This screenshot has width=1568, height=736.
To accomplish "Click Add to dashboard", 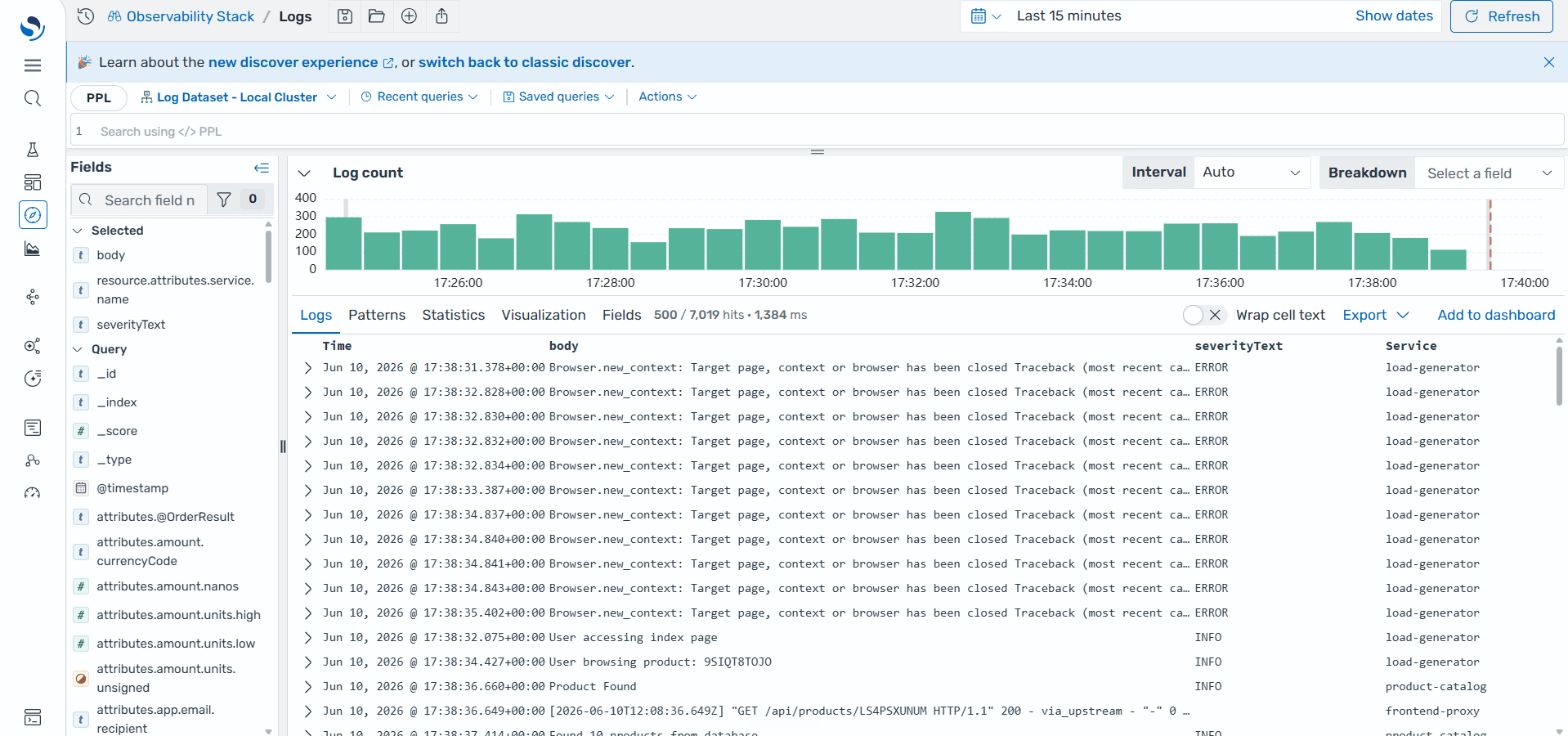I will 1496,315.
